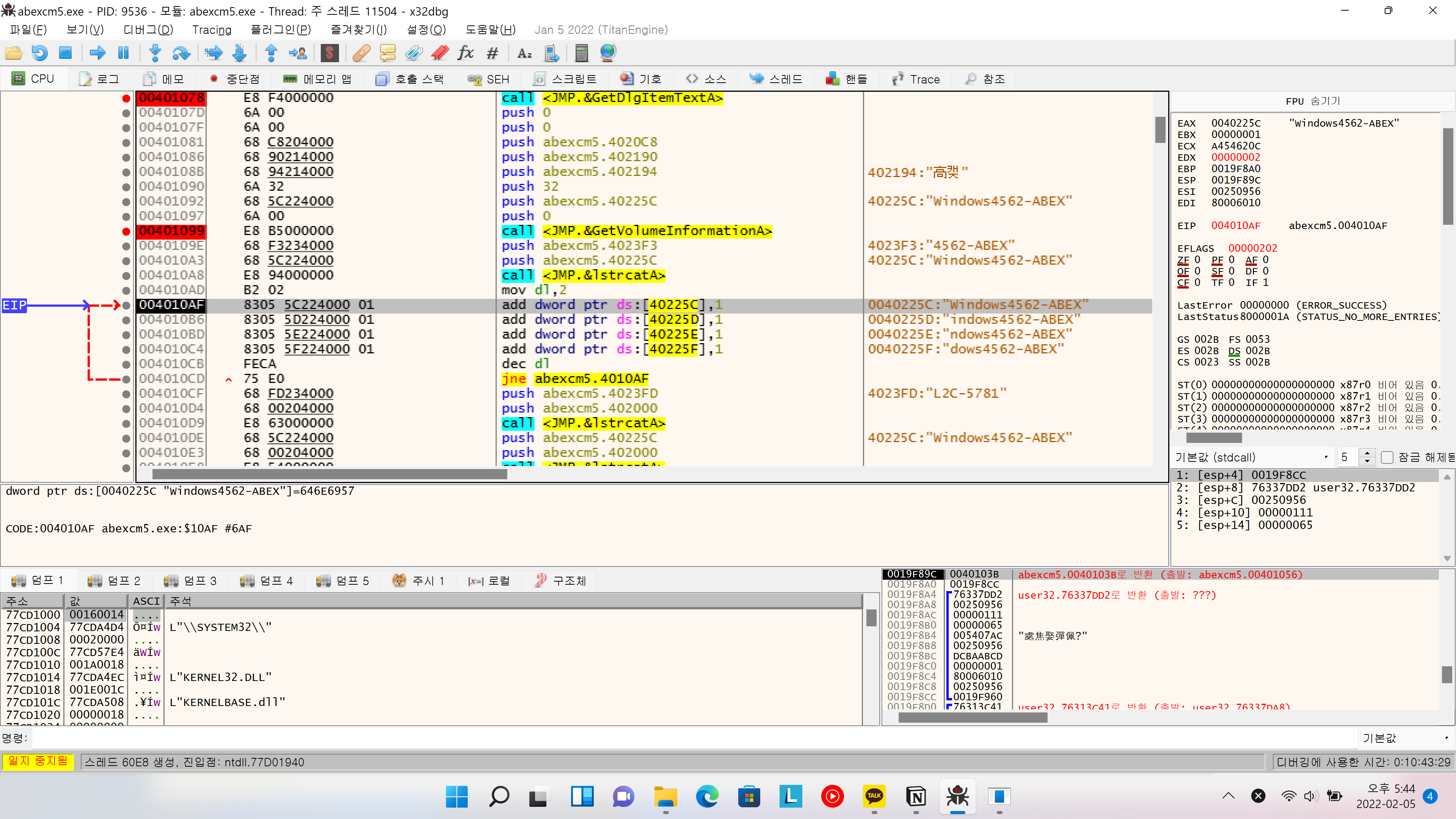Viewport: 1456px width, 819px height.
Task: Open the 기본값 dropdown beside command bar
Action: coord(1406,737)
